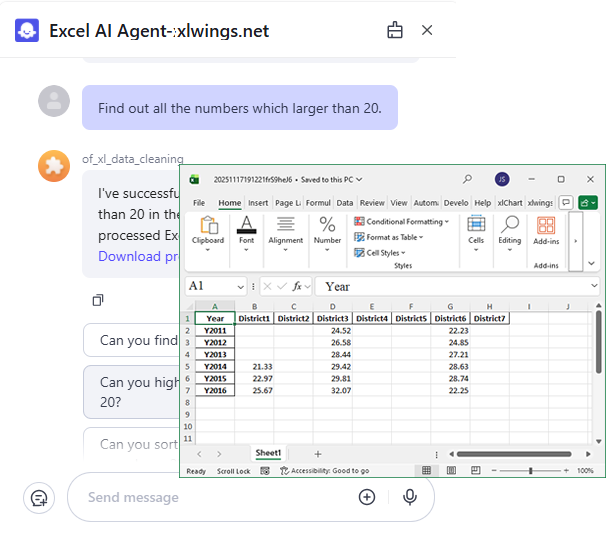Image resolution: width=606 pixels, height=533 pixels.
Task: Open the Download processed file link
Action: coord(138,256)
